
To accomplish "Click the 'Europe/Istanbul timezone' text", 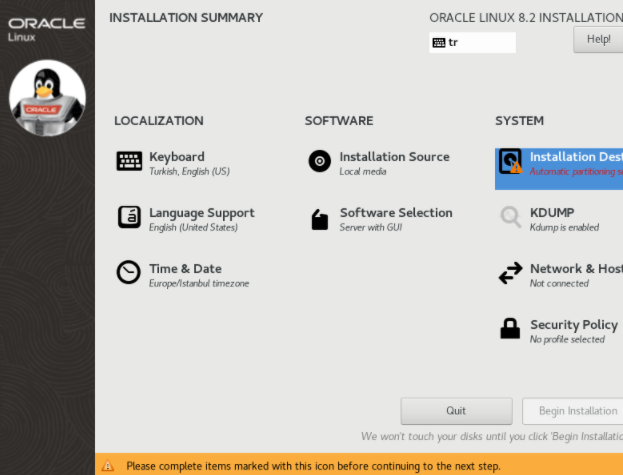I will click(x=199, y=284).
